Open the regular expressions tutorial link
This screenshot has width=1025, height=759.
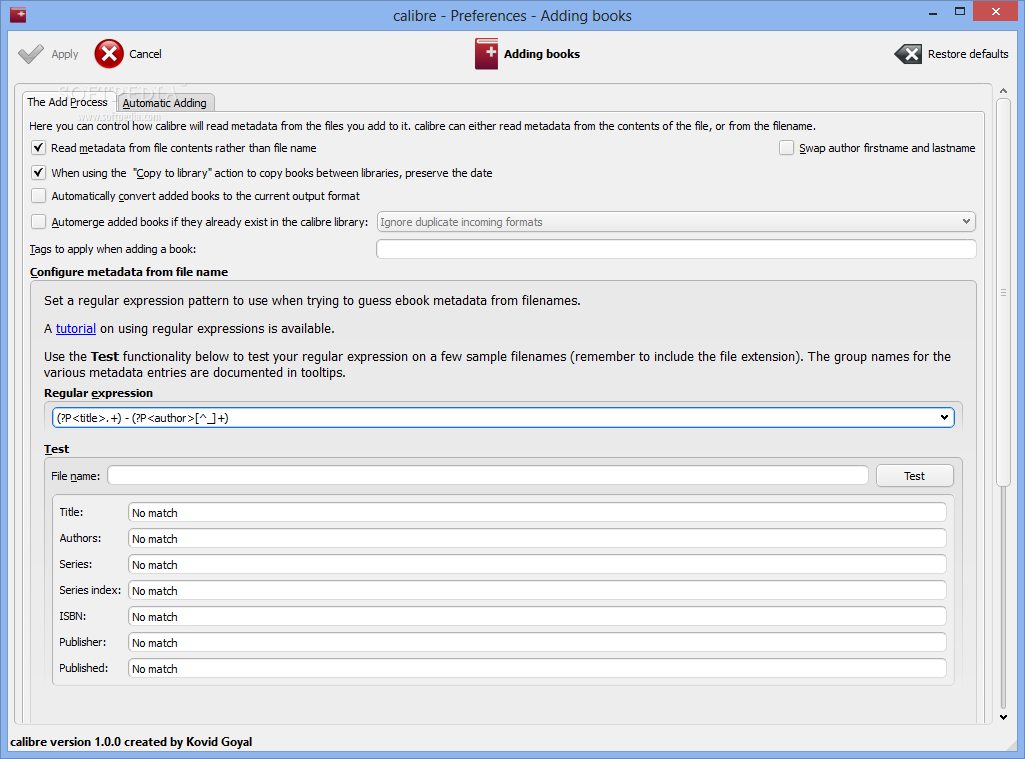(x=76, y=328)
